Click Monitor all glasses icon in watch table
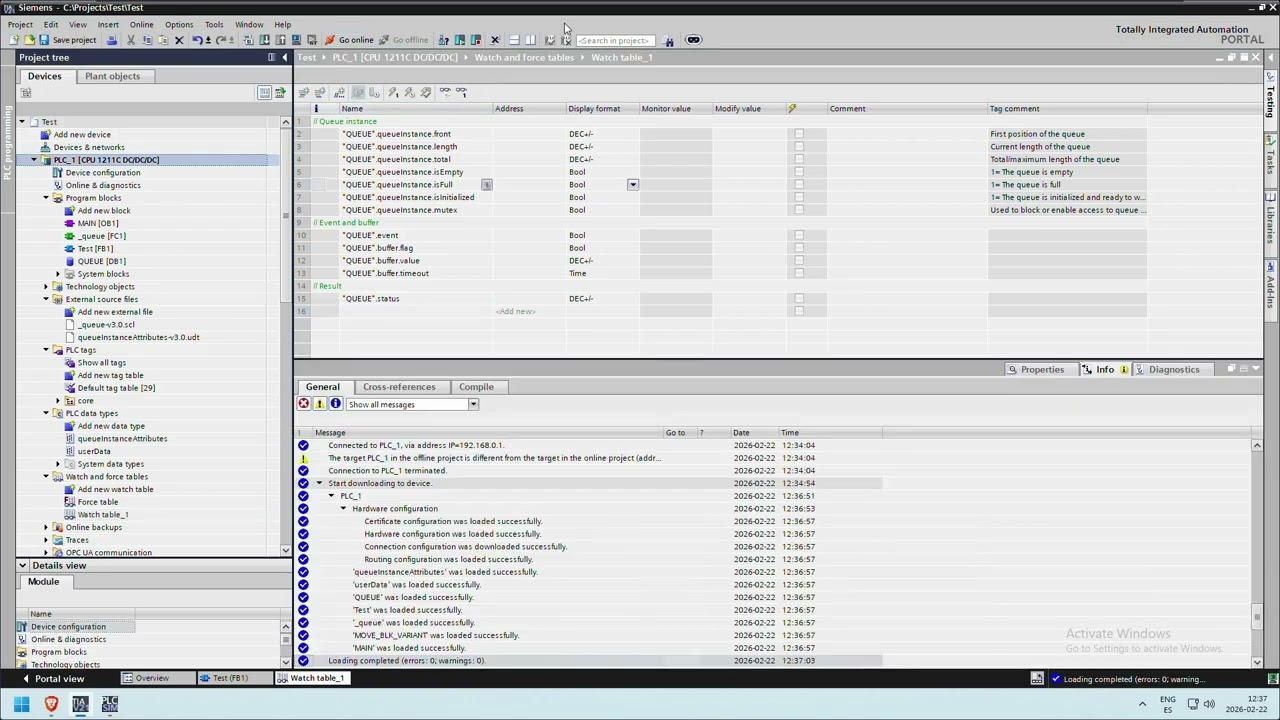 click(445, 92)
